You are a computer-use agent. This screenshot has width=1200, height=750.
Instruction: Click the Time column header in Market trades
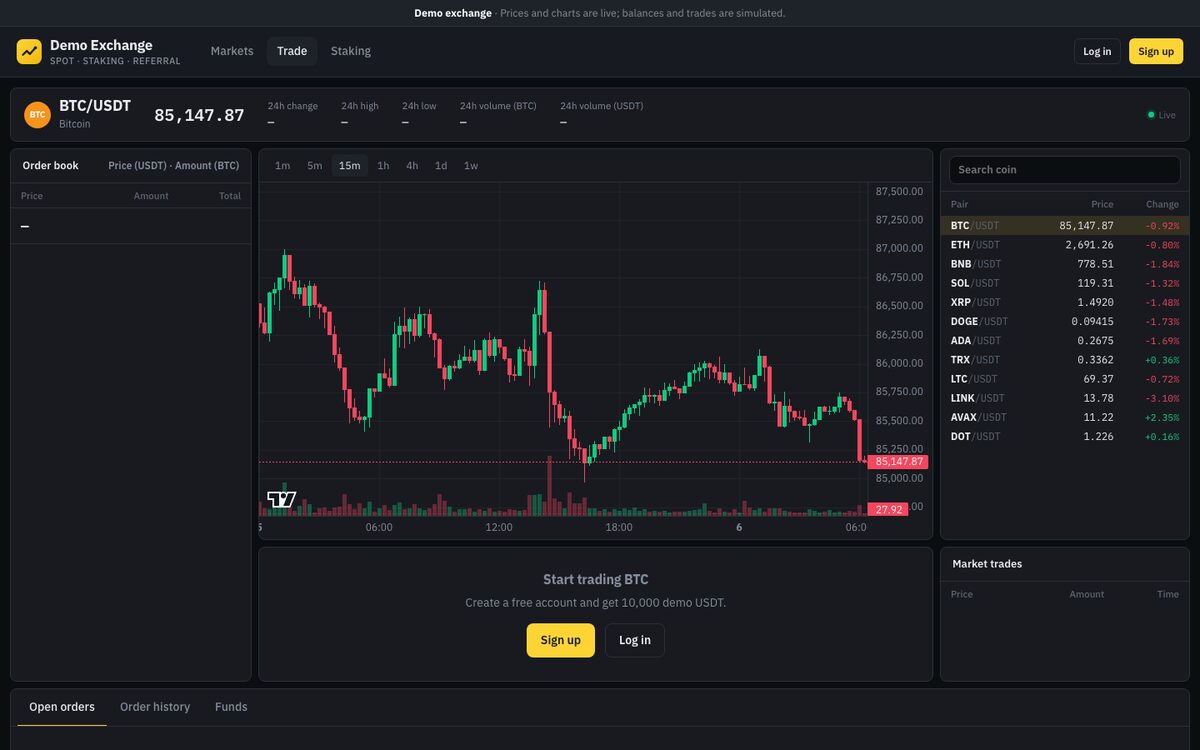point(1168,594)
